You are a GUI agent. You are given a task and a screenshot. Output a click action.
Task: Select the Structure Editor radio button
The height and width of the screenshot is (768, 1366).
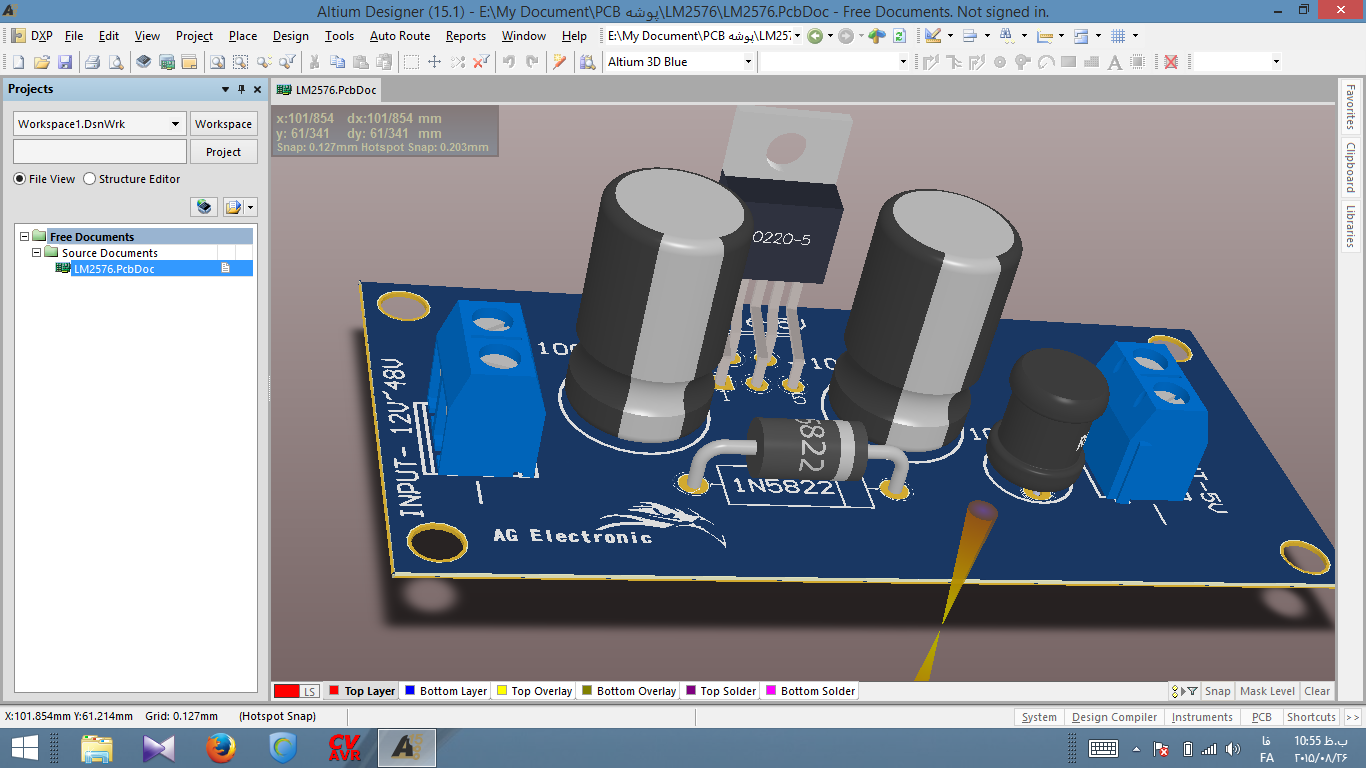click(90, 179)
